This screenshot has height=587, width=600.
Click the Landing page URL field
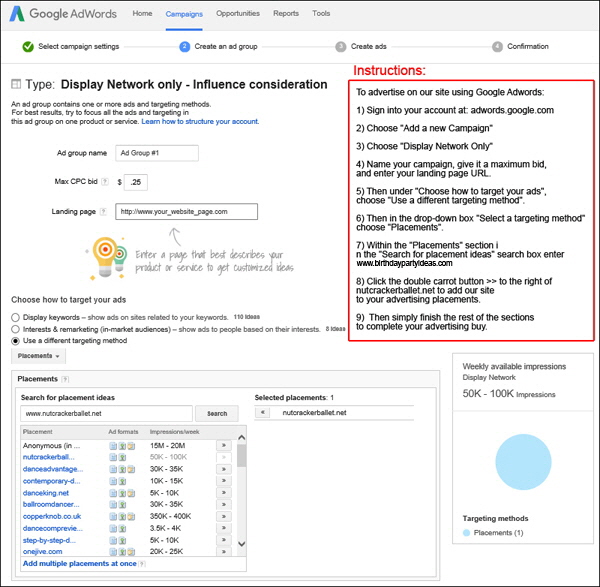[x=186, y=212]
